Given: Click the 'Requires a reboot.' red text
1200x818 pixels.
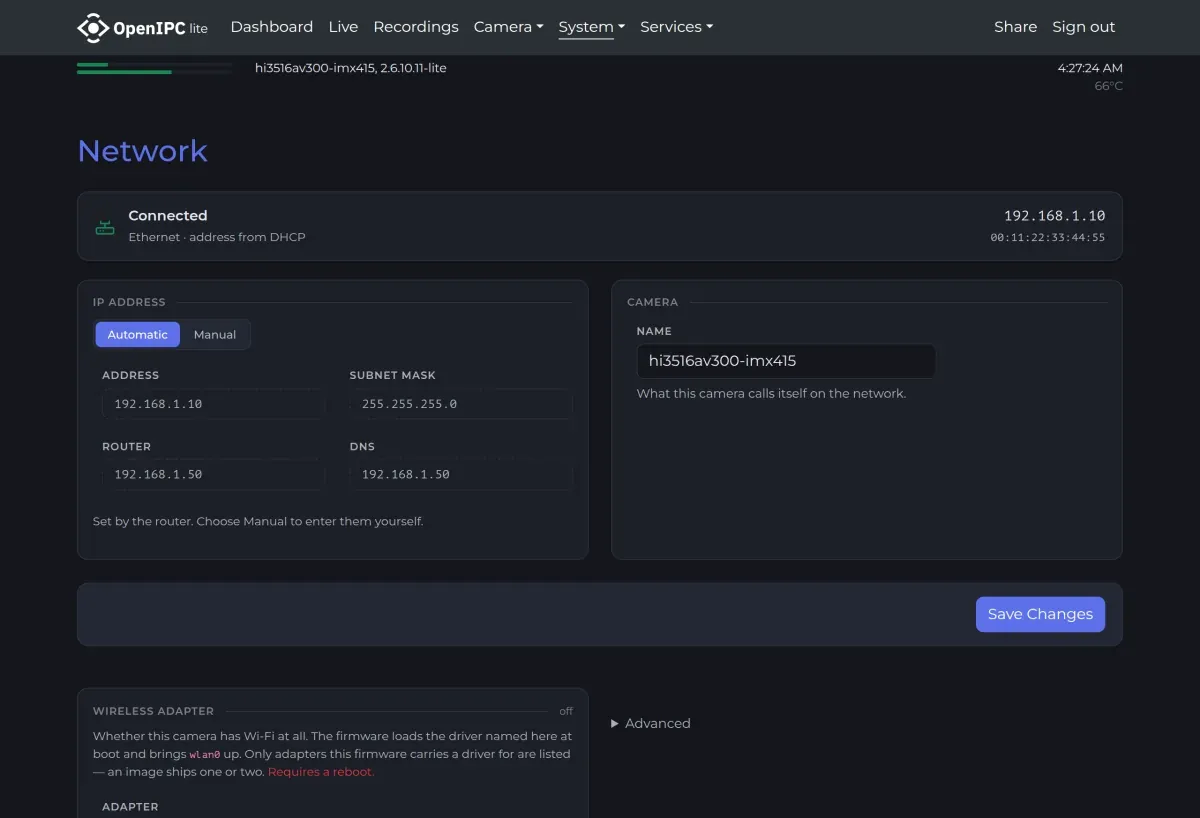Looking at the screenshot, I should 321,772.
